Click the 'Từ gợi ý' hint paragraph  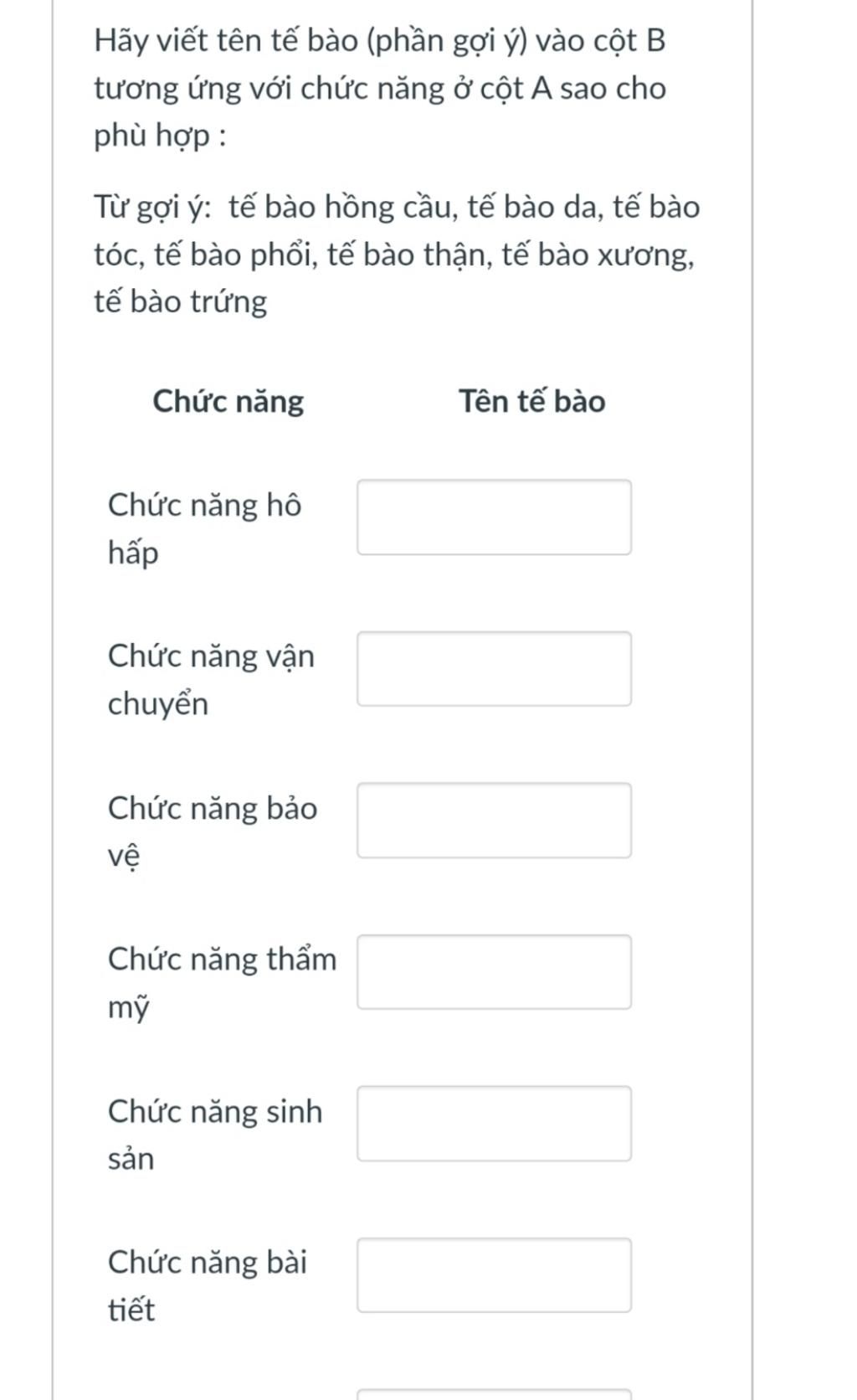click(397, 255)
